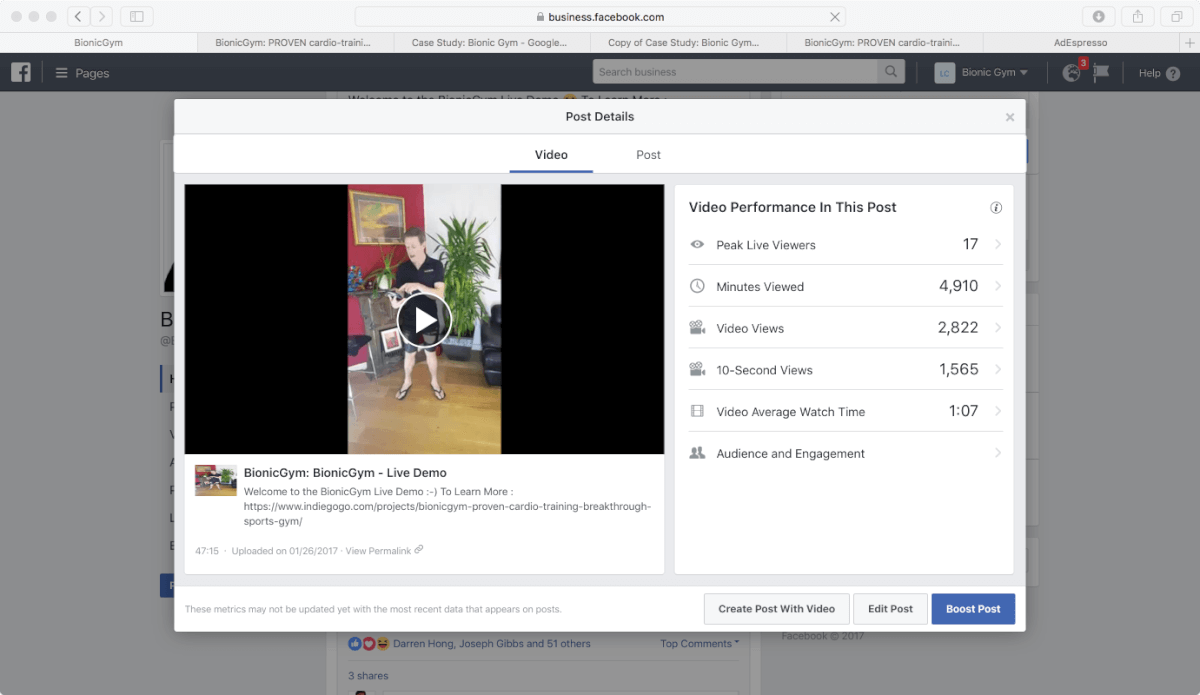Go back with the Safari back arrow
The width and height of the screenshot is (1200, 695).
click(x=78, y=17)
